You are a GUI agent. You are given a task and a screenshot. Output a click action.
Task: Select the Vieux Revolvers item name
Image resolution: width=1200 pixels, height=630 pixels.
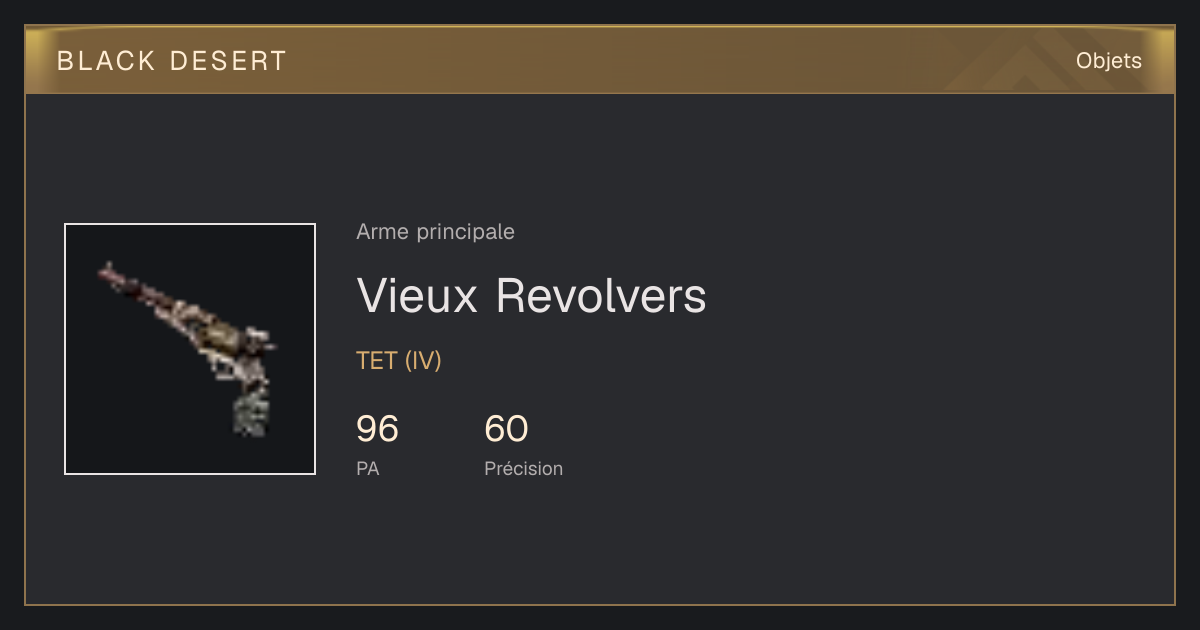point(531,295)
